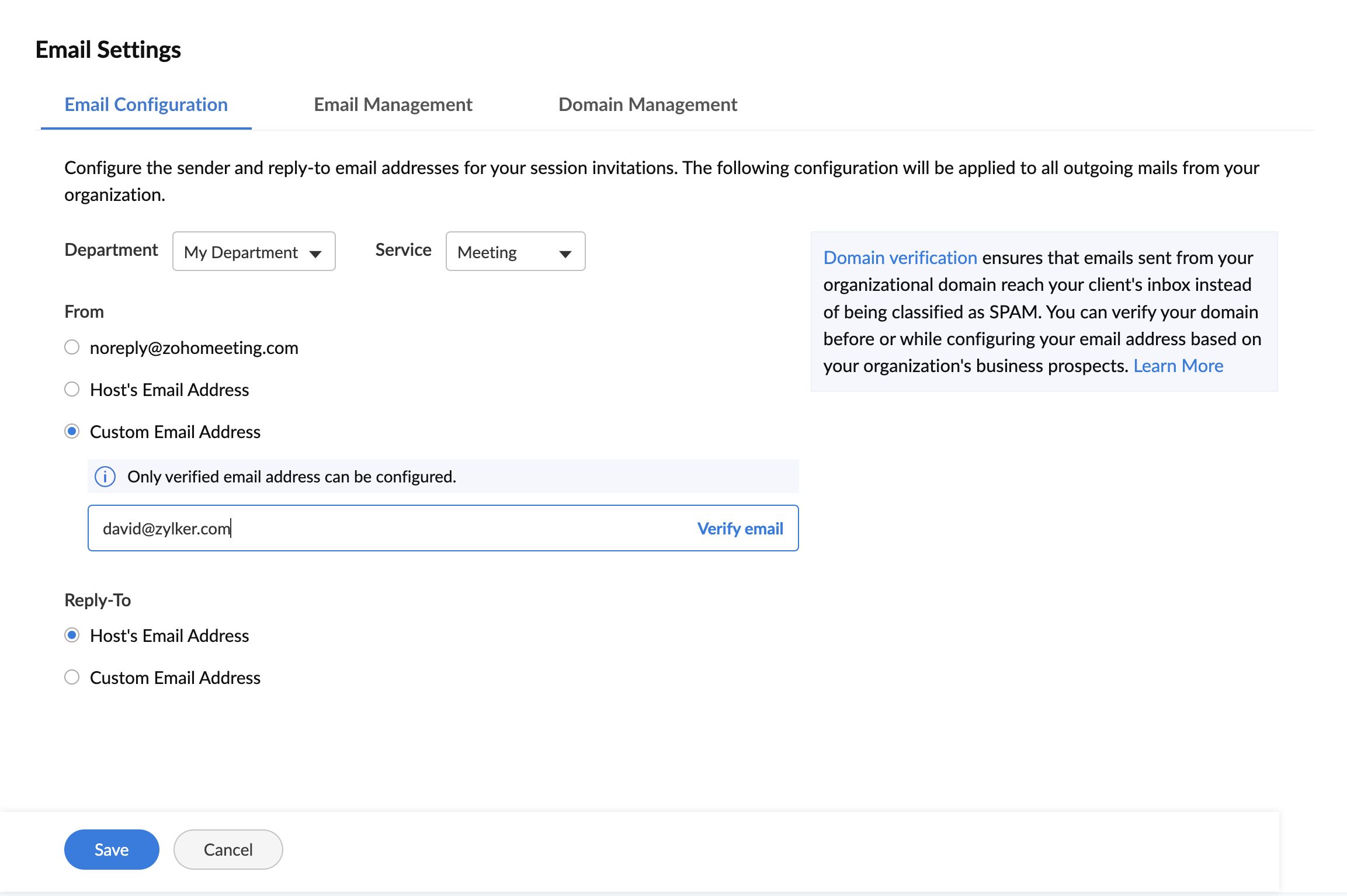Click the info icon beside verified email notice

tap(105, 477)
